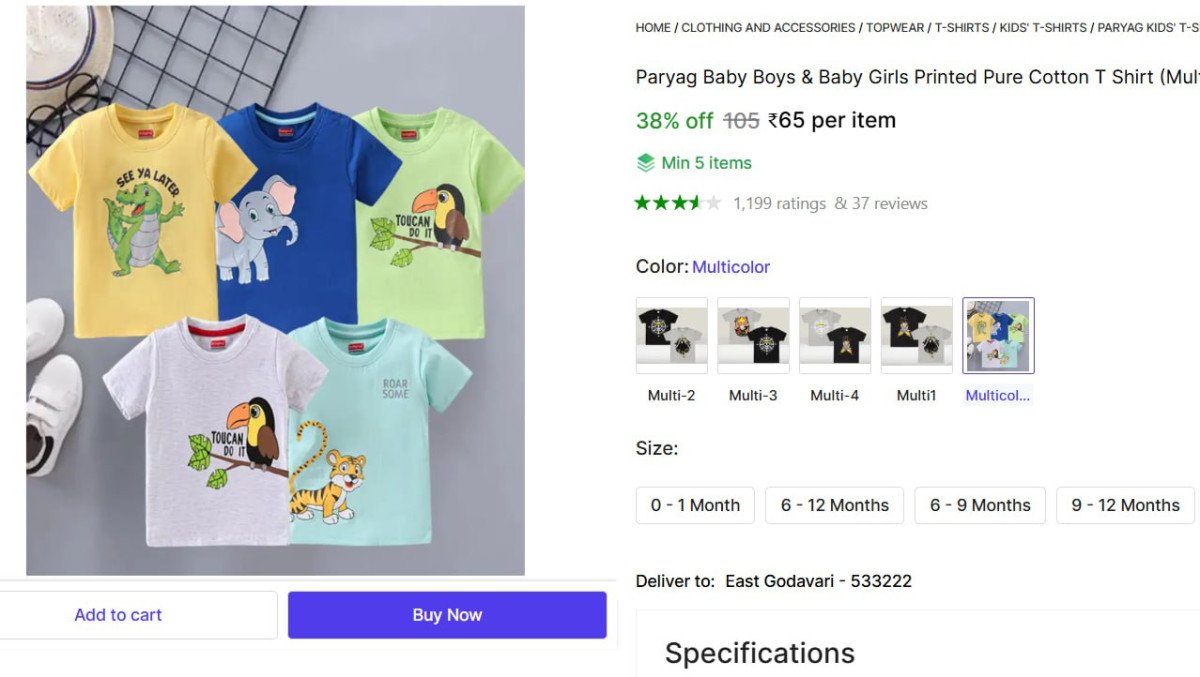Select the Multi-2 color thumbnail
The width and height of the screenshot is (1200, 677).
671,335
